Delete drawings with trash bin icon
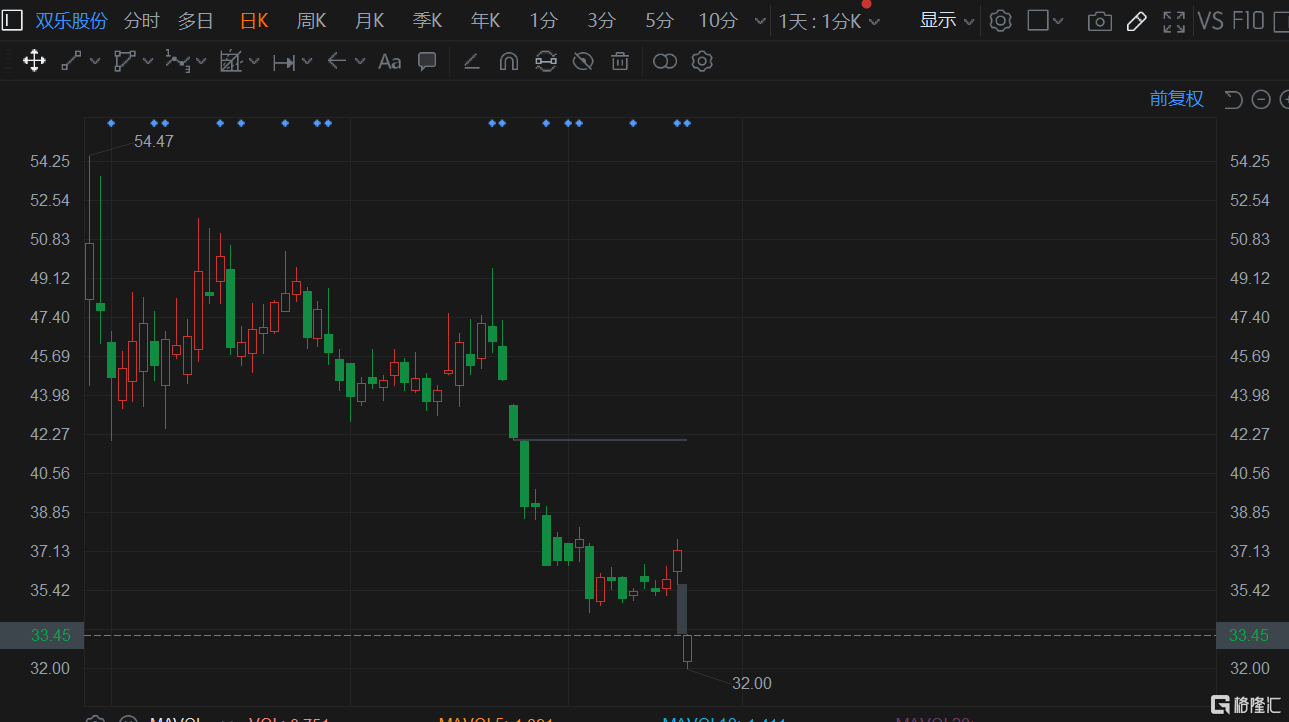 [620, 62]
